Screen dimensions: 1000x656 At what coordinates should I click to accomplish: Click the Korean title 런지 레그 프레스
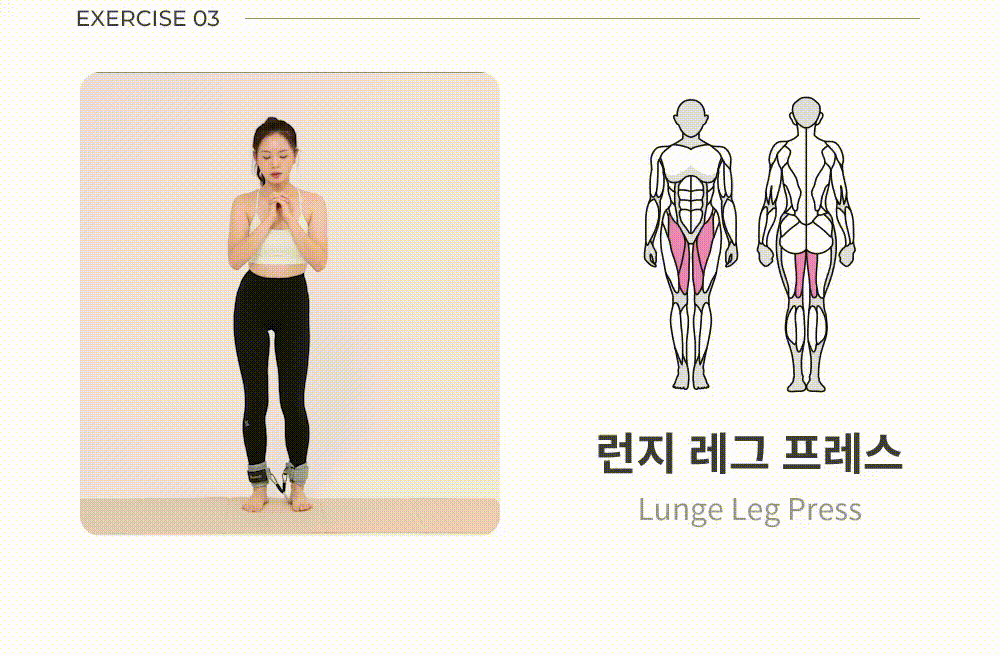749,453
